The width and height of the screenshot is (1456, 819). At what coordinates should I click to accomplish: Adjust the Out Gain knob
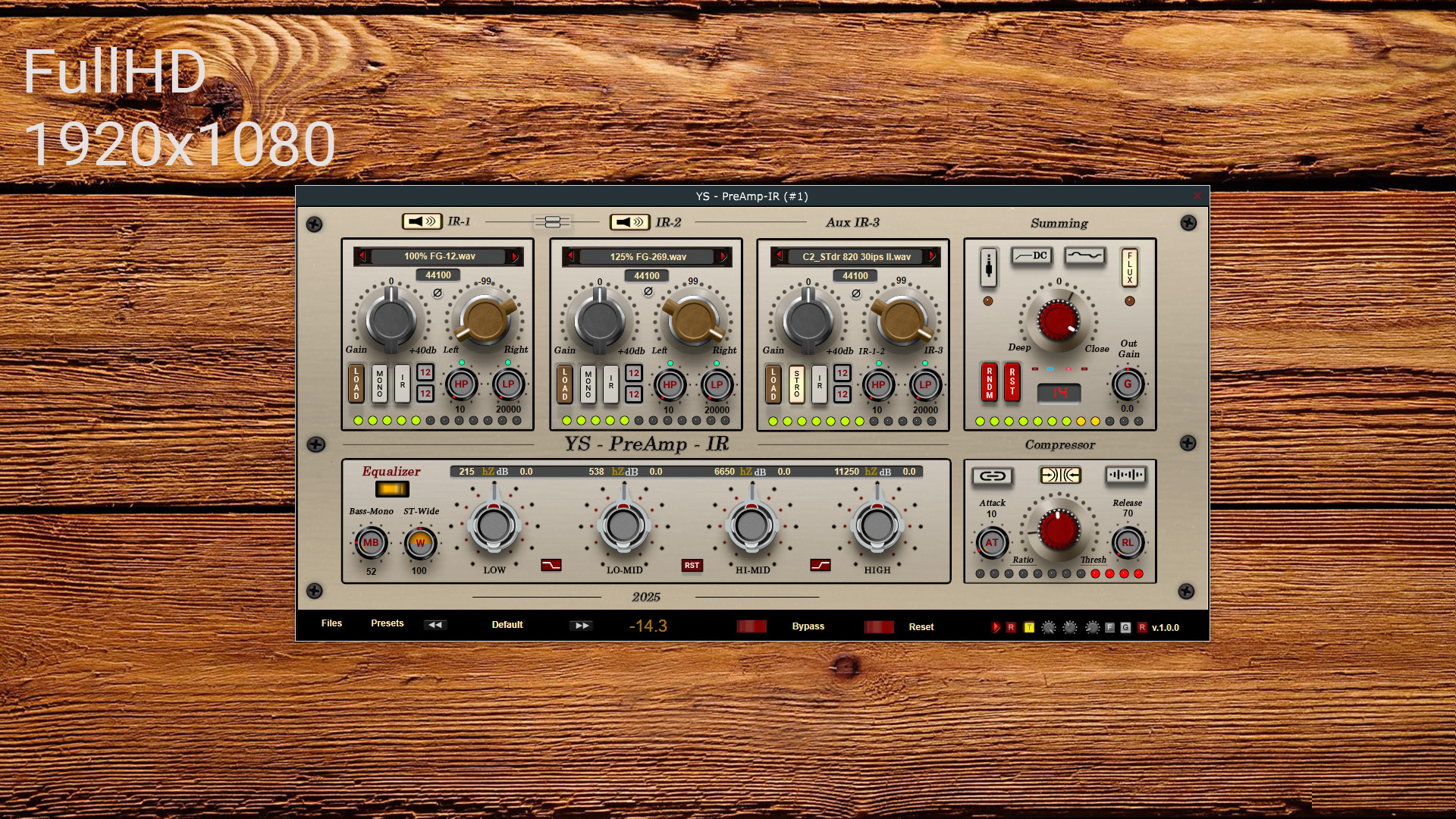[x=1128, y=384]
